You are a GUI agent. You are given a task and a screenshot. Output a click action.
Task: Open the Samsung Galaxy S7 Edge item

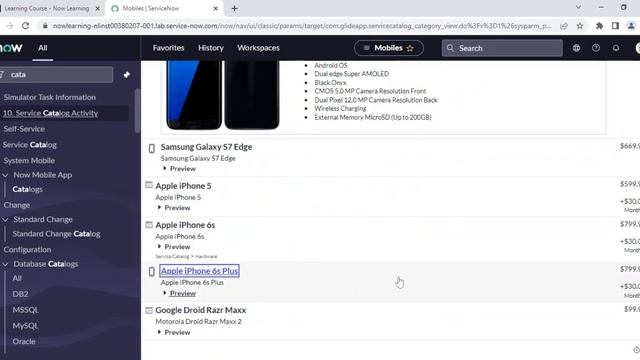coord(206,147)
